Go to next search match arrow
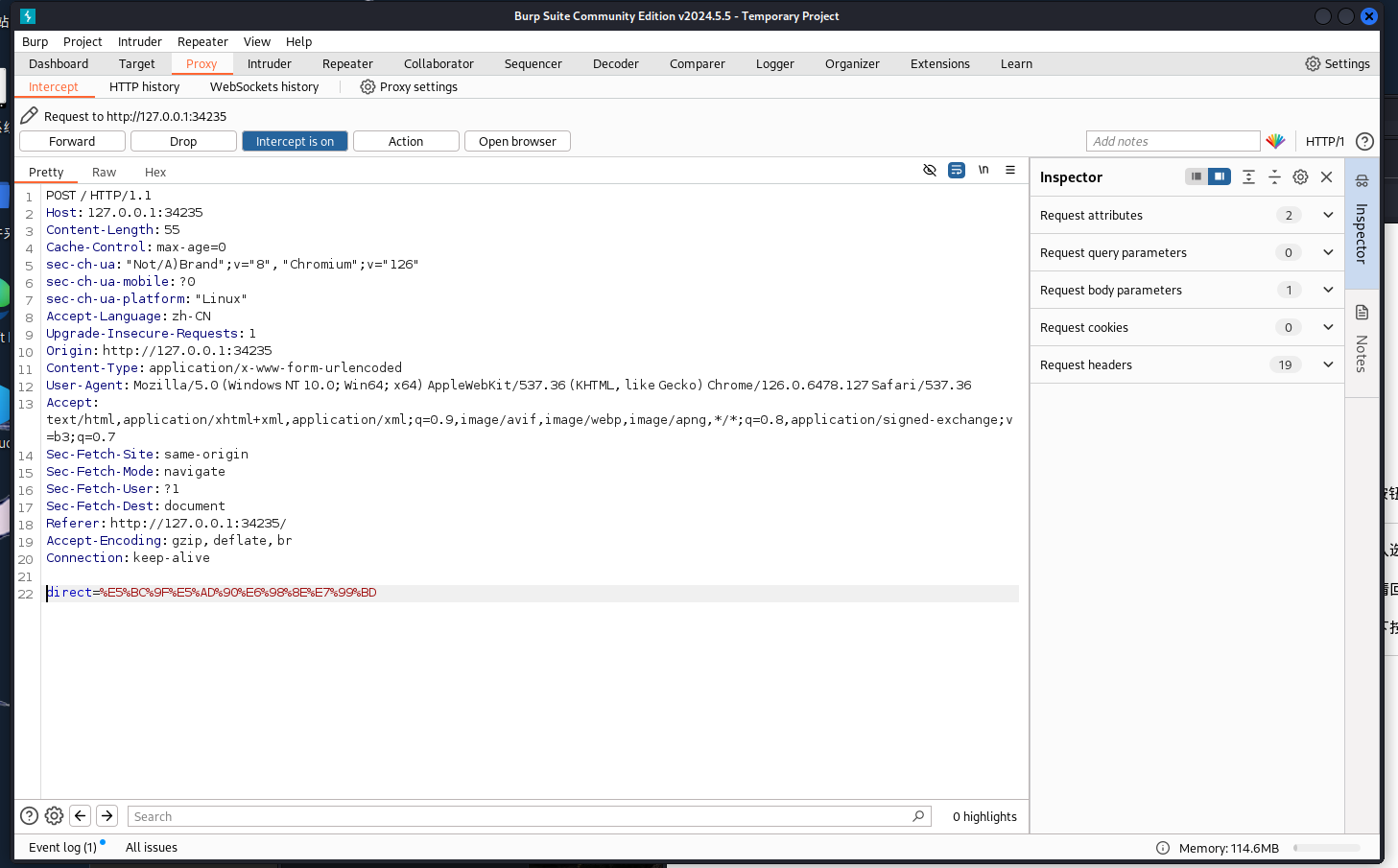 coord(107,815)
